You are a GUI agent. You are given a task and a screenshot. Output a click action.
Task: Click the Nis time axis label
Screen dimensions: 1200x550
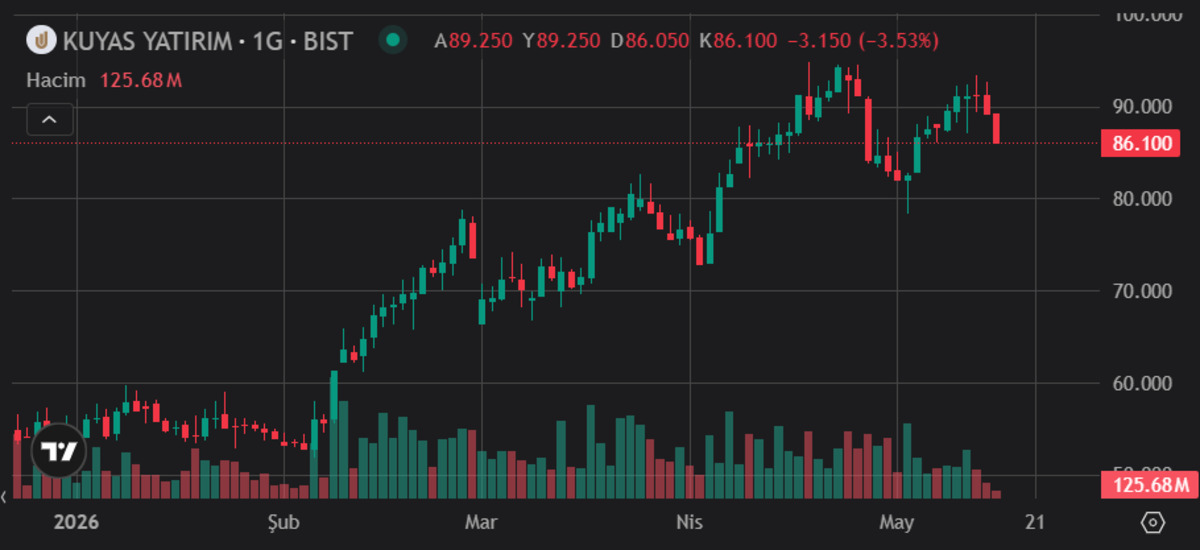(x=690, y=522)
